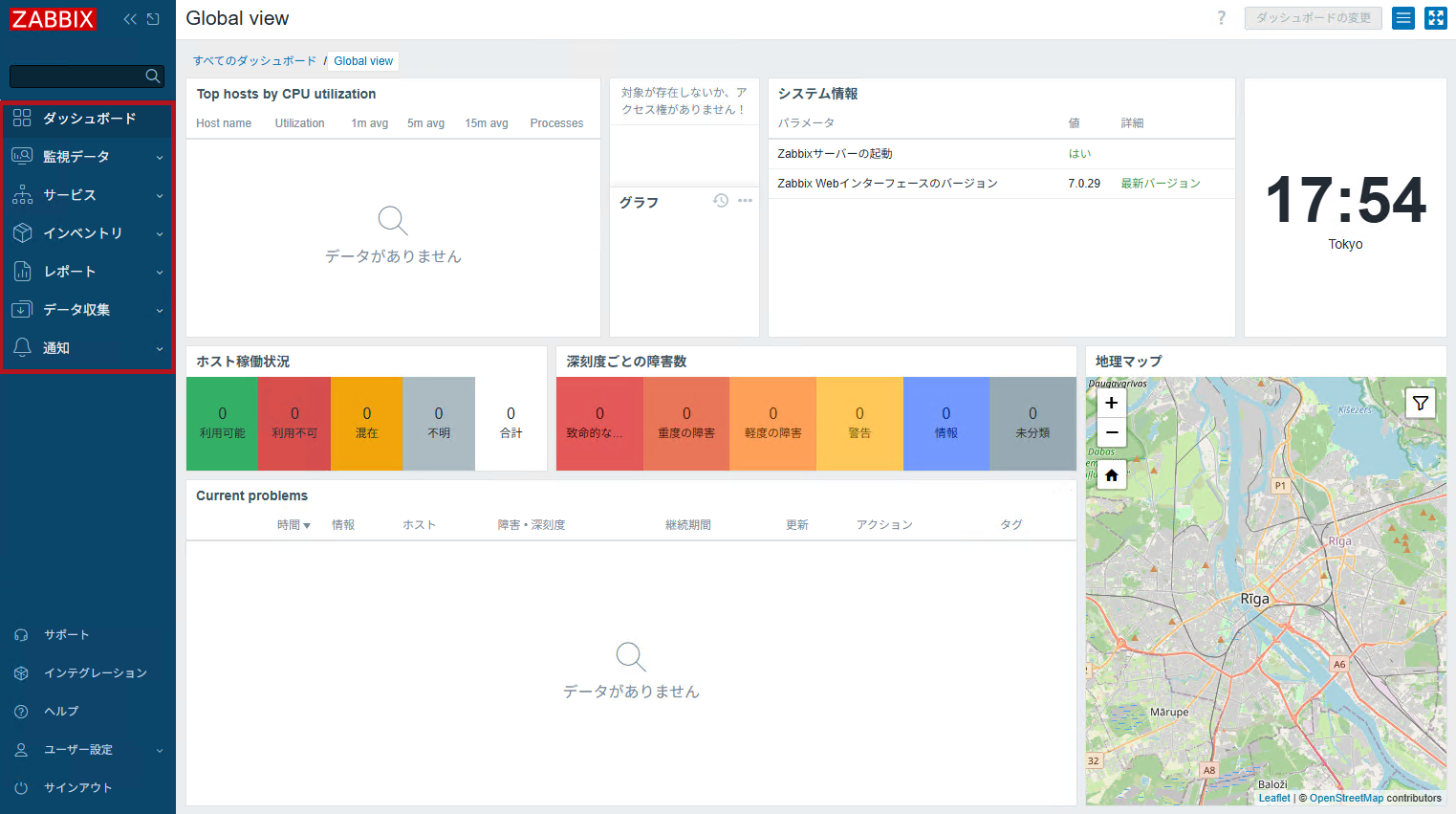The height and width of the screenshot is (814, 1456).
Task: Click the 重度の障害 severity tile
Action: coord(686,424)
